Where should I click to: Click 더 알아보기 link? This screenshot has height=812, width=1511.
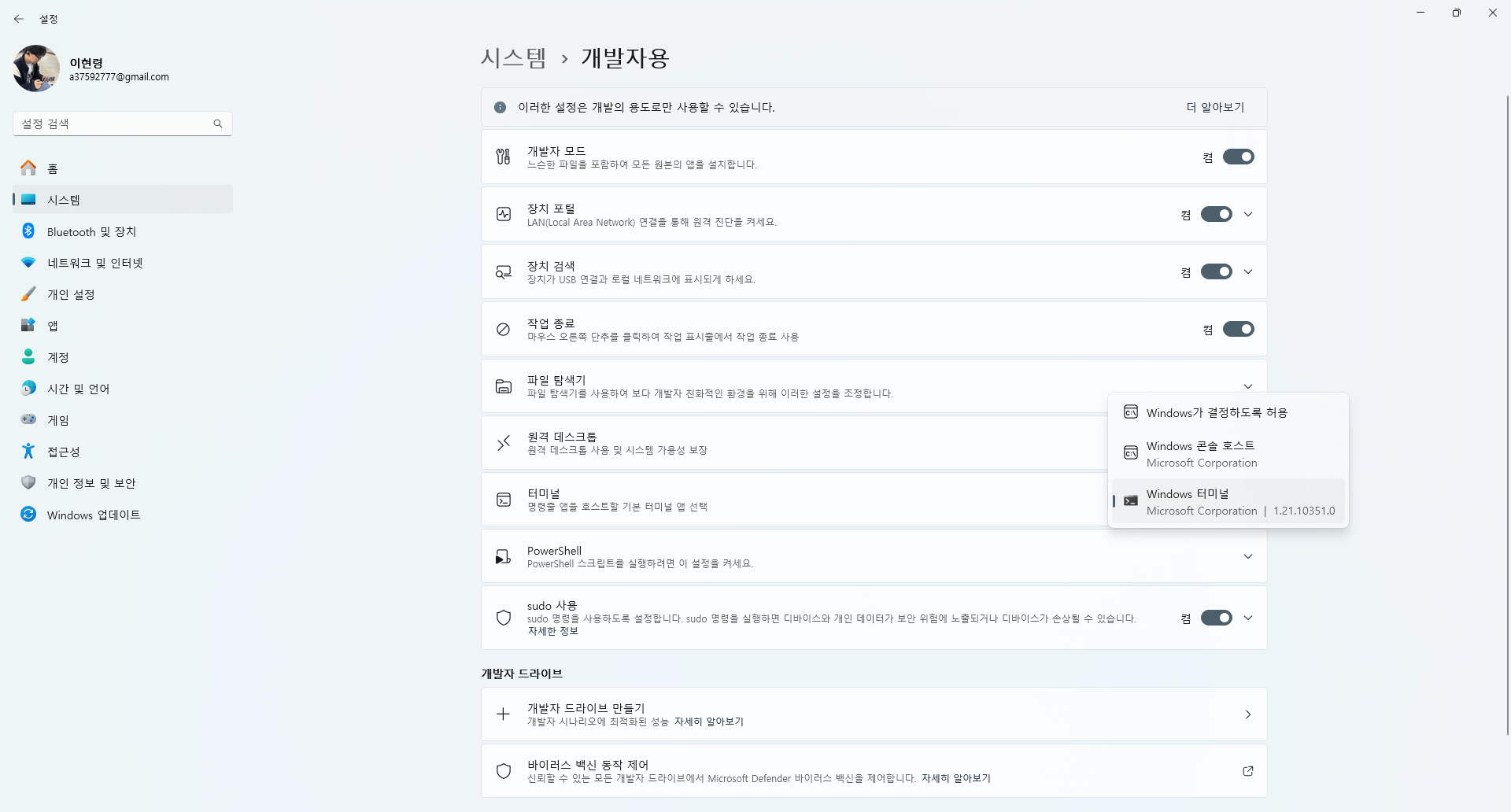tap(1215, 107)
